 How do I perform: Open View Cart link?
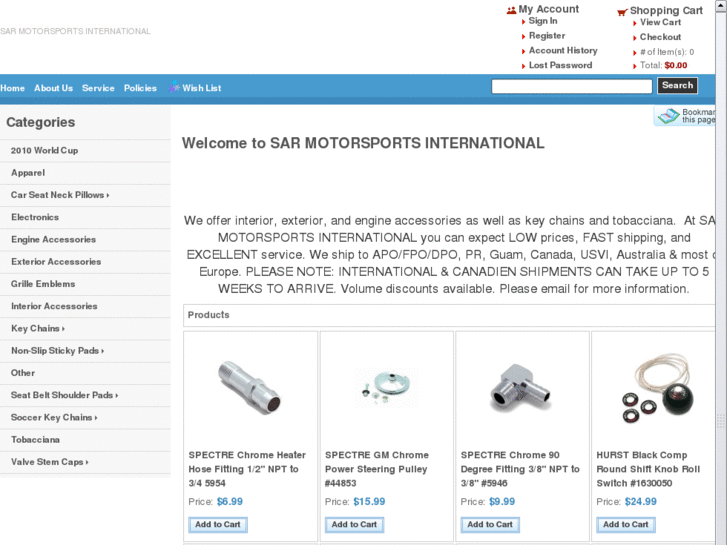pyautogui.click(x=660, y=22)
